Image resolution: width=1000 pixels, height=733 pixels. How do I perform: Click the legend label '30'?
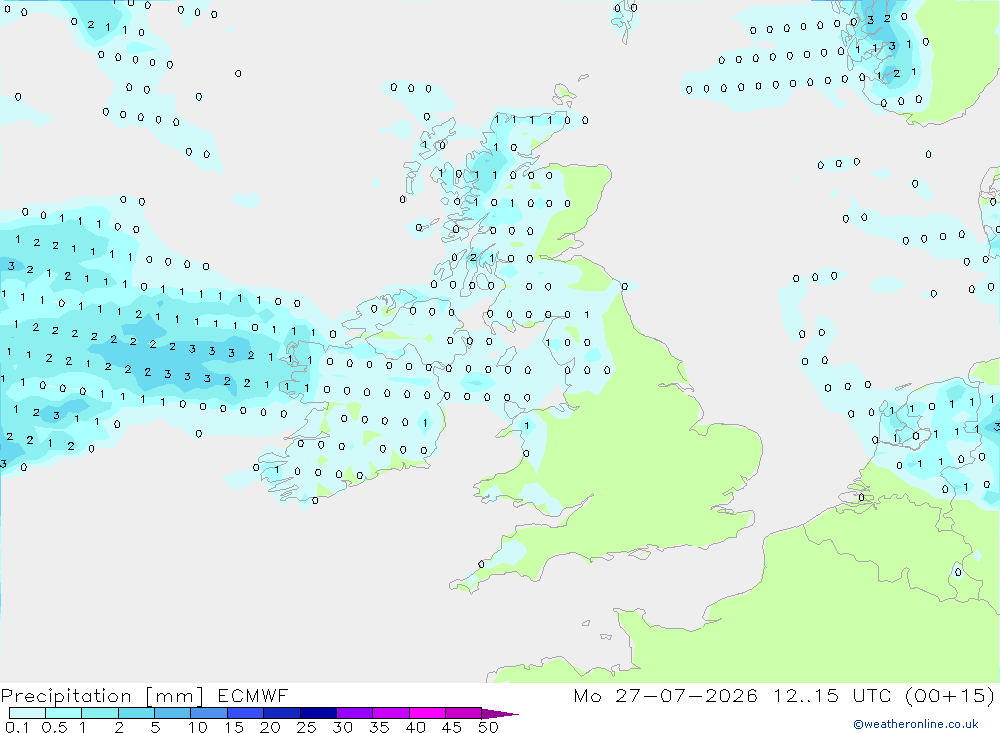click(342, 727)
